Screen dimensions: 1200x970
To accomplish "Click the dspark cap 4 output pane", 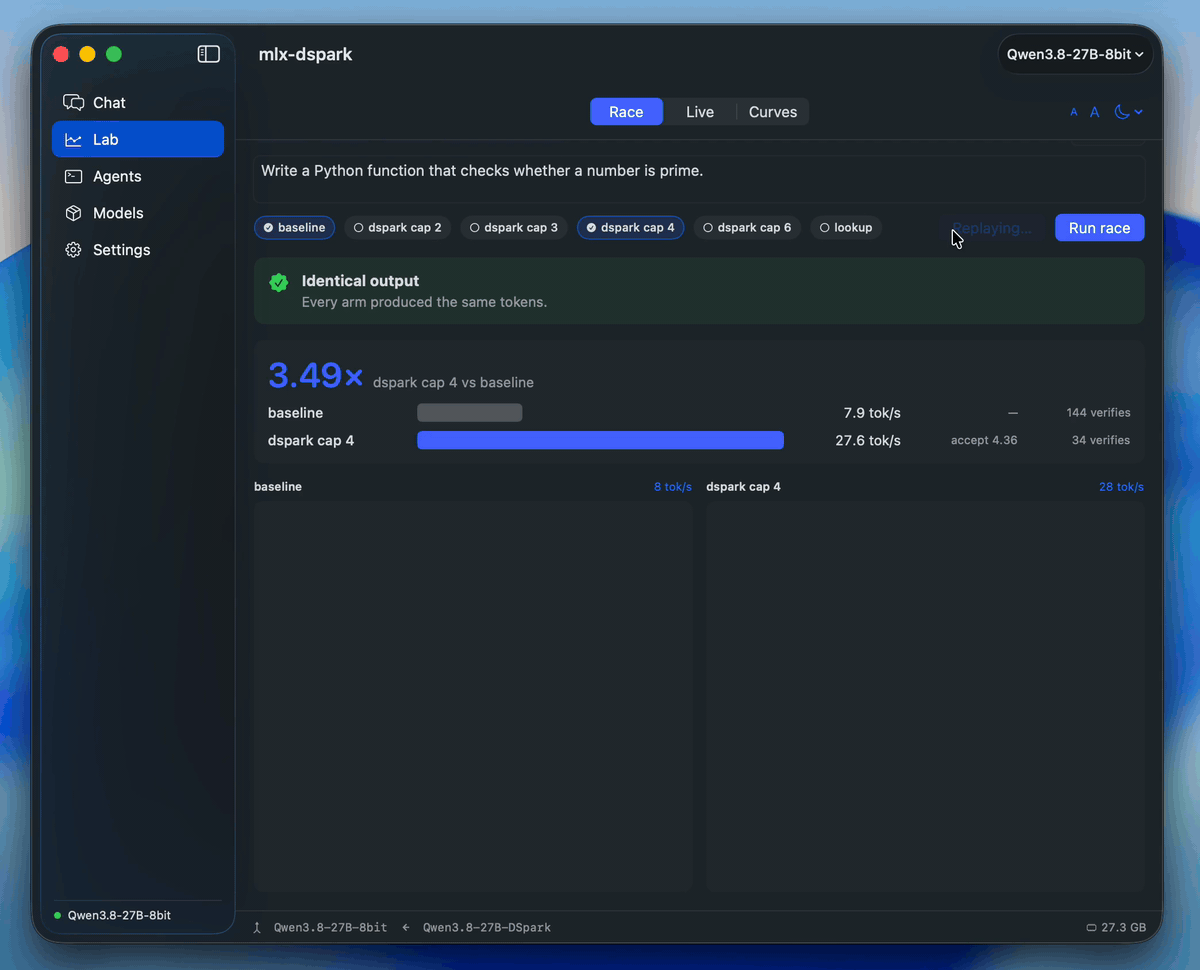I will coord(925,697).
